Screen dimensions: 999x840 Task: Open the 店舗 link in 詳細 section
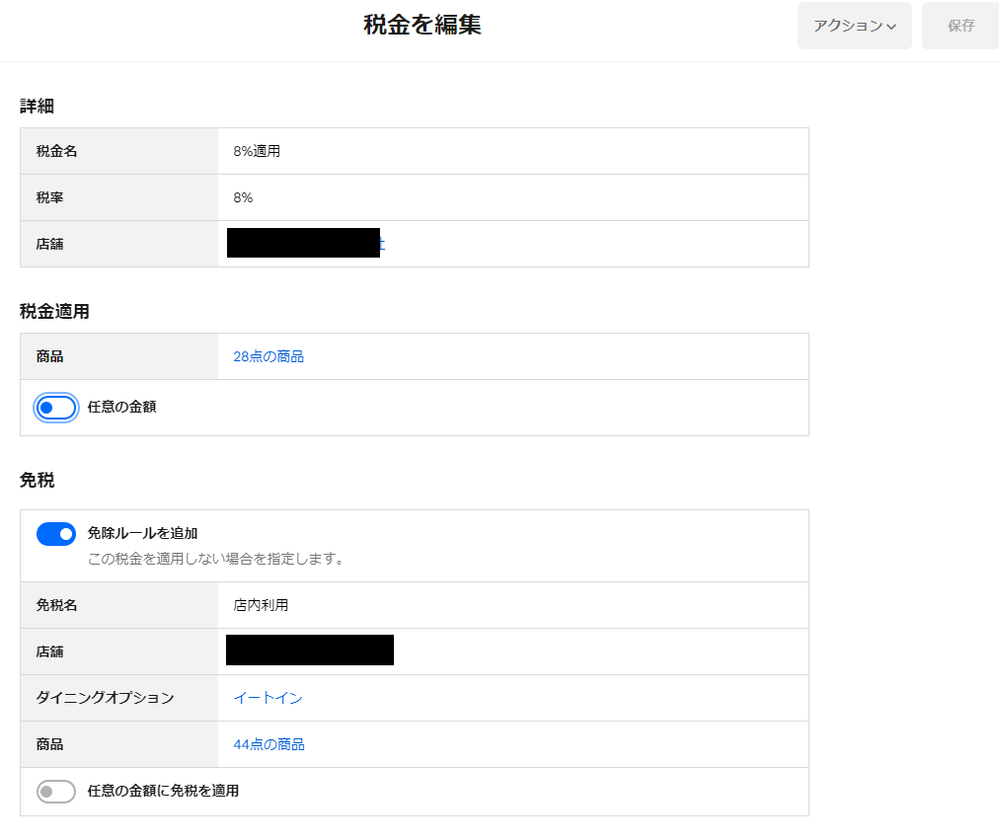tap(306, 244)
